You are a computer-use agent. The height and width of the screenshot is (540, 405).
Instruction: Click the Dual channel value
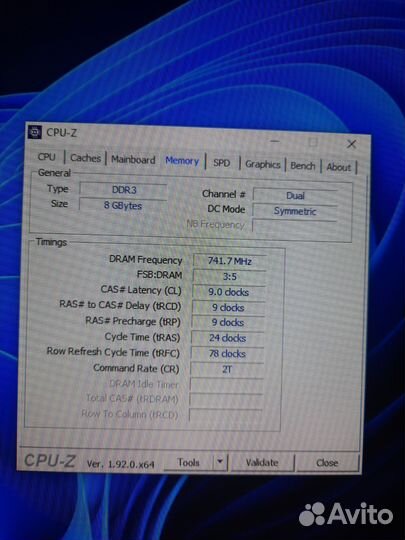[x=295, y=196]
